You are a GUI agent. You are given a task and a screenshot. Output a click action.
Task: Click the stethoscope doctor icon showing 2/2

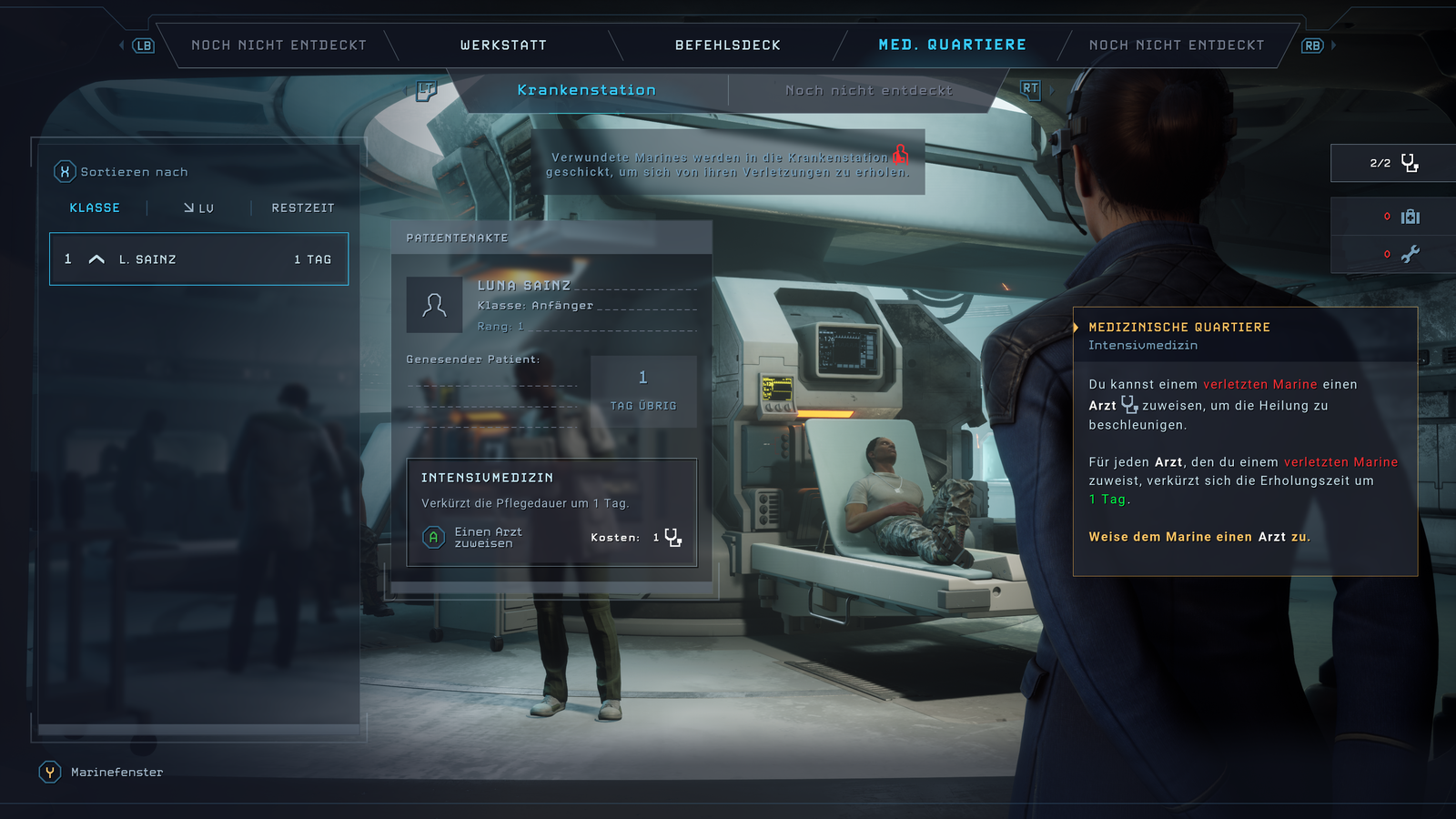[x=1410, y=163]
